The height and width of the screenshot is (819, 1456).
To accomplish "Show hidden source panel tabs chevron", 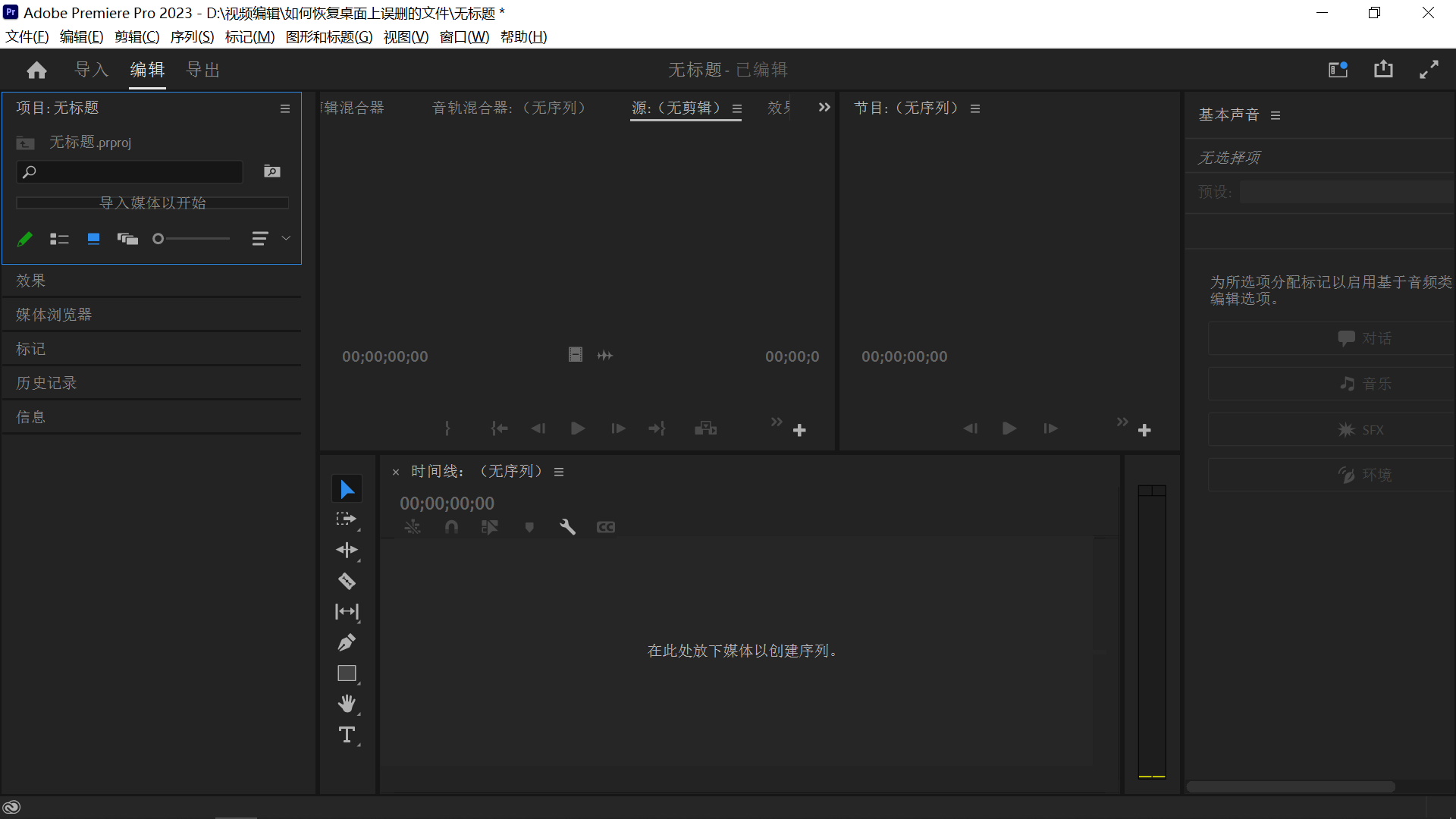I will click(x=824, y=108).
